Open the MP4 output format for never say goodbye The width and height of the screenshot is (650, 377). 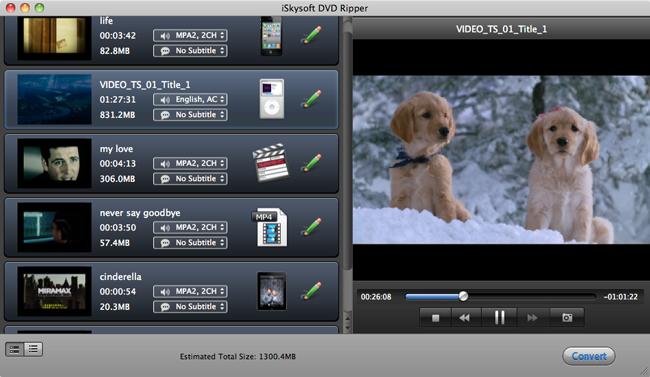click(269, 227)
